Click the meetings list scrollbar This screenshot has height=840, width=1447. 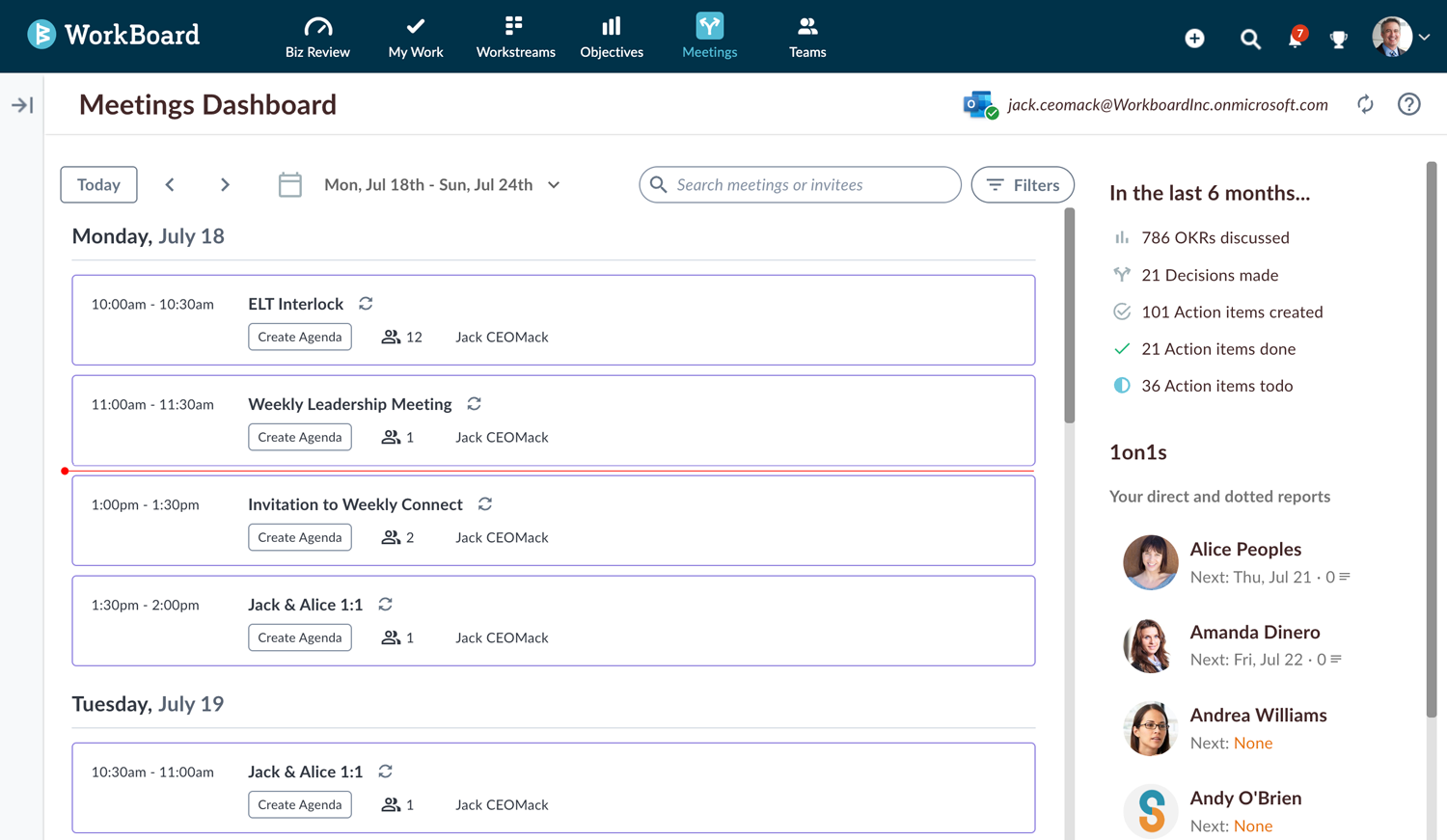(1070, 316)
